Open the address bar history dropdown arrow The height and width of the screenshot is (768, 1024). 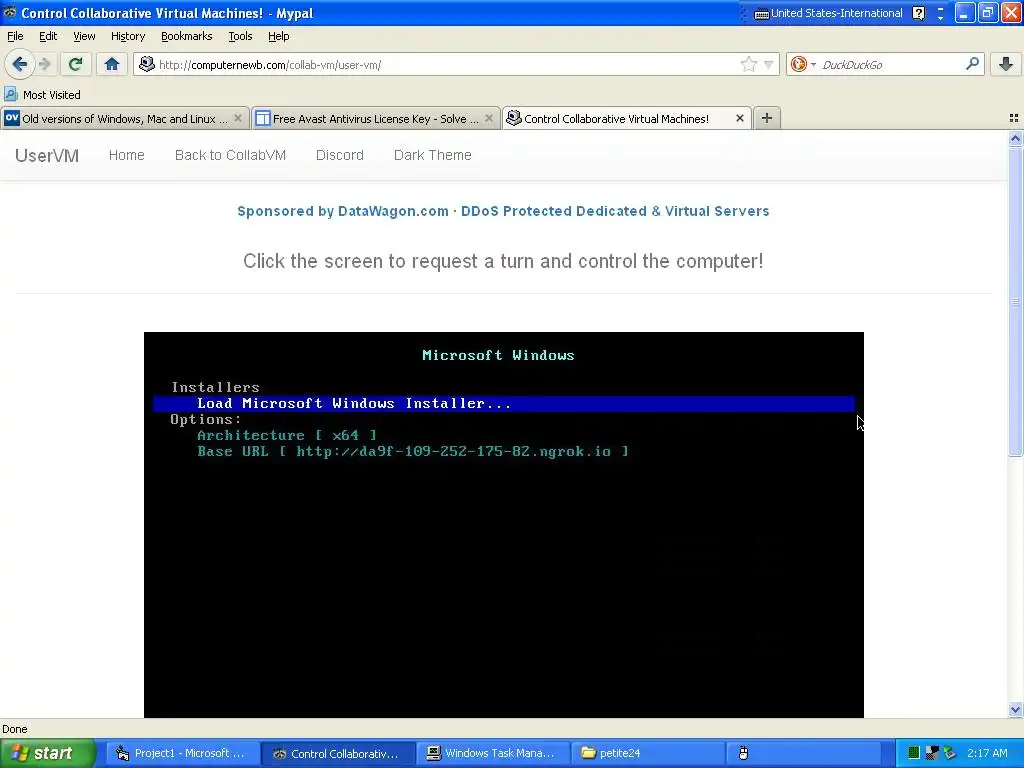point(769,65)
